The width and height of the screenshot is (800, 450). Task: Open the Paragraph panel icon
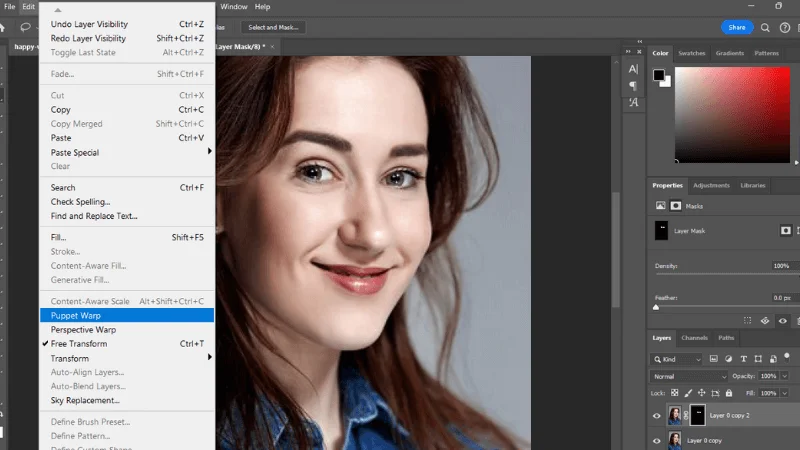tap(633, 85)
